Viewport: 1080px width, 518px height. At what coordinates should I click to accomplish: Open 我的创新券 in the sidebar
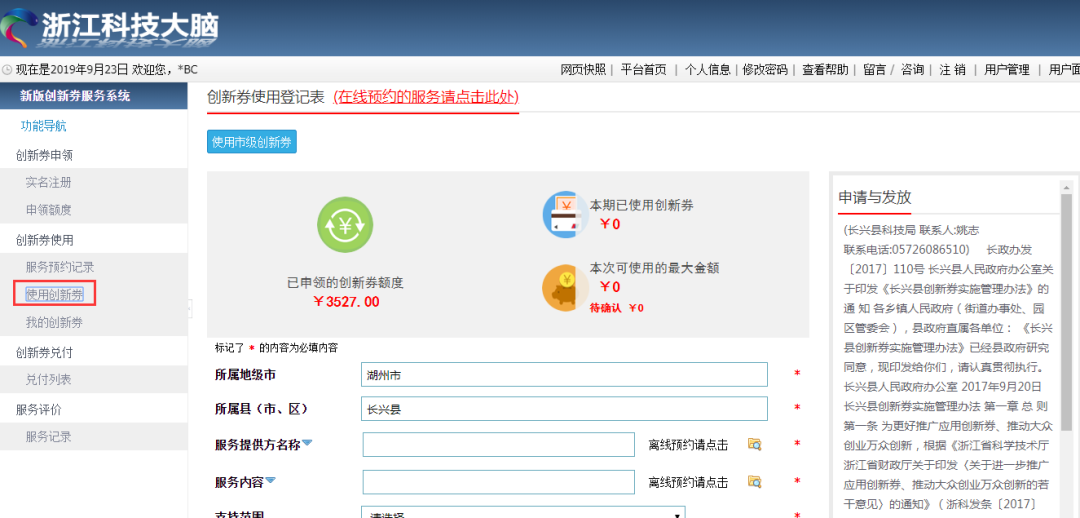[54, 322]
